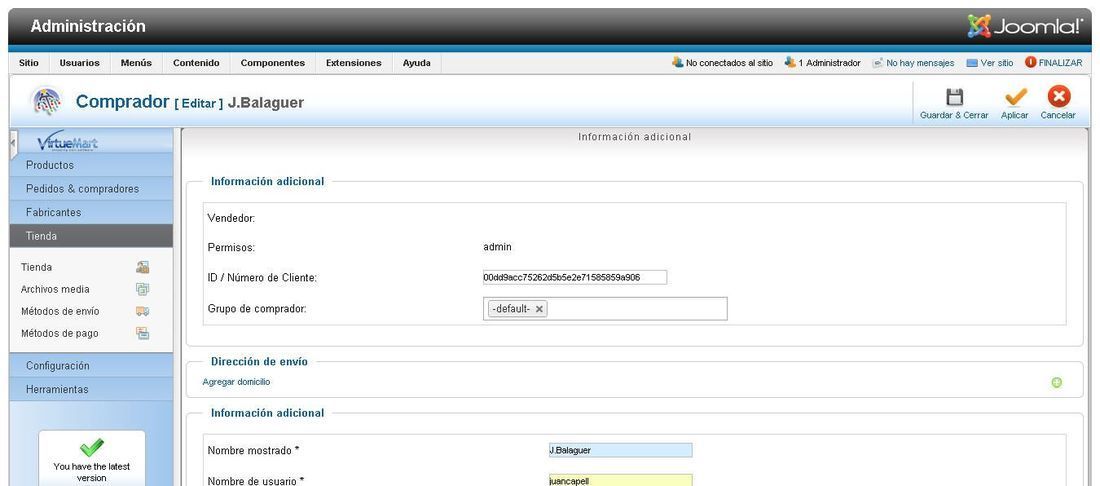
Task: Click the Guardar & Cerrar label
Action: coord(954,115)
